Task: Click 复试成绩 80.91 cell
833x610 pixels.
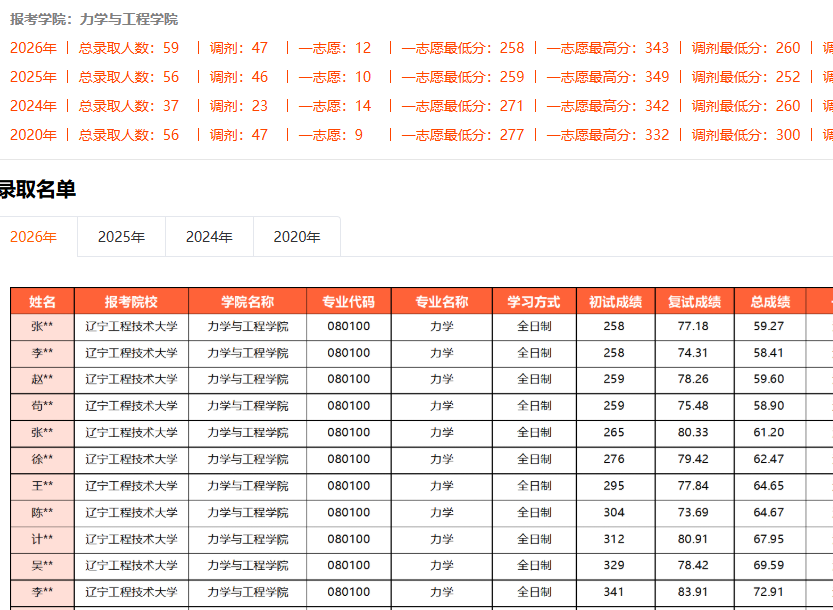Action: [693, 539]
